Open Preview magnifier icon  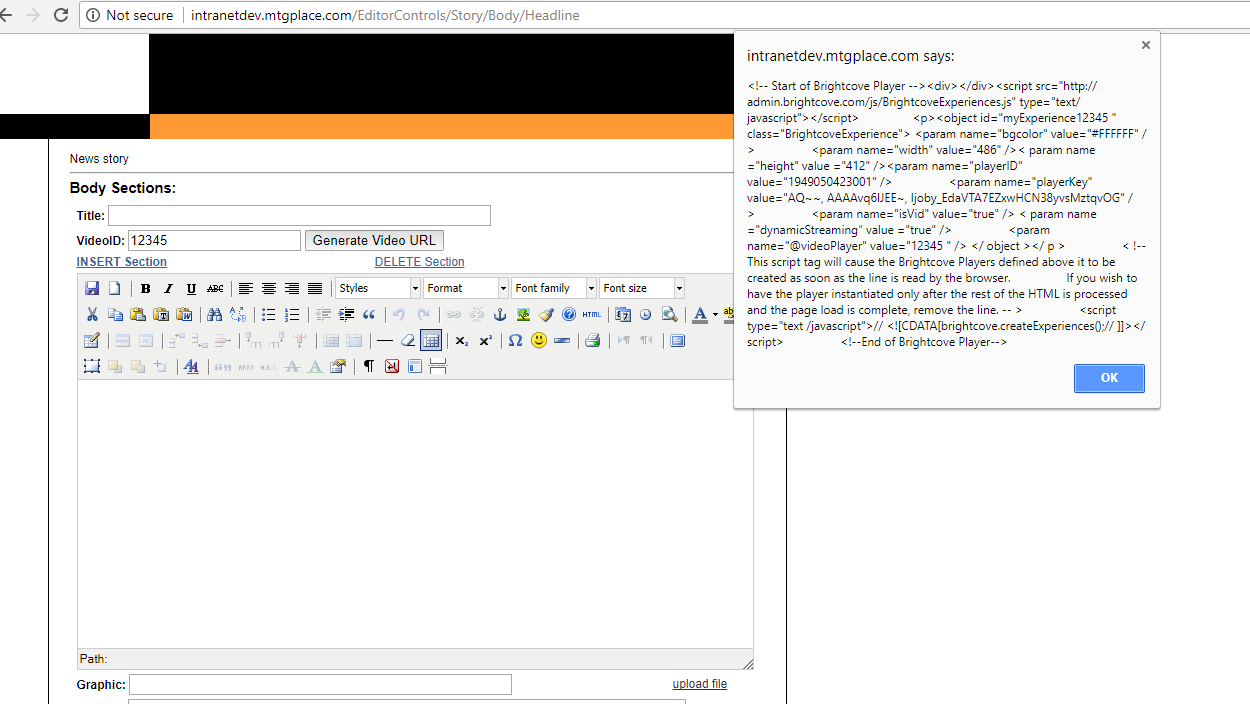click(669, 314)
